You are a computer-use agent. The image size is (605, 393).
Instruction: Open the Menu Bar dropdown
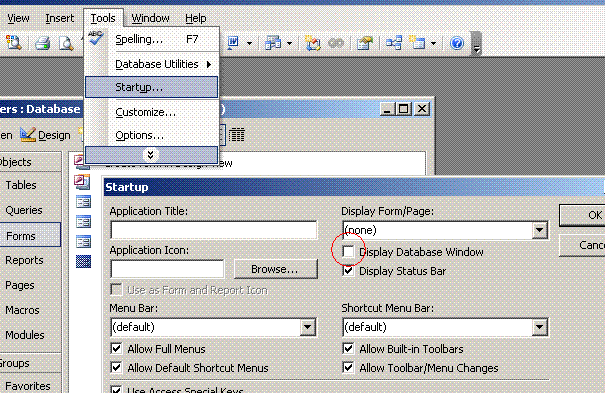tap(308, 327)
